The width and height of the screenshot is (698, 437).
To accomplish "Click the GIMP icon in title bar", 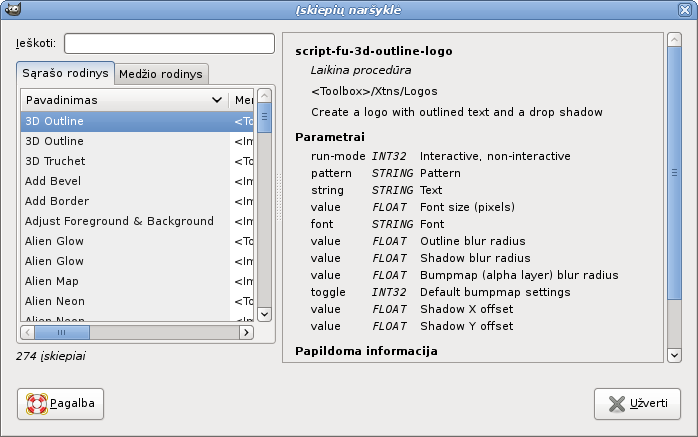I will point(9,9).
